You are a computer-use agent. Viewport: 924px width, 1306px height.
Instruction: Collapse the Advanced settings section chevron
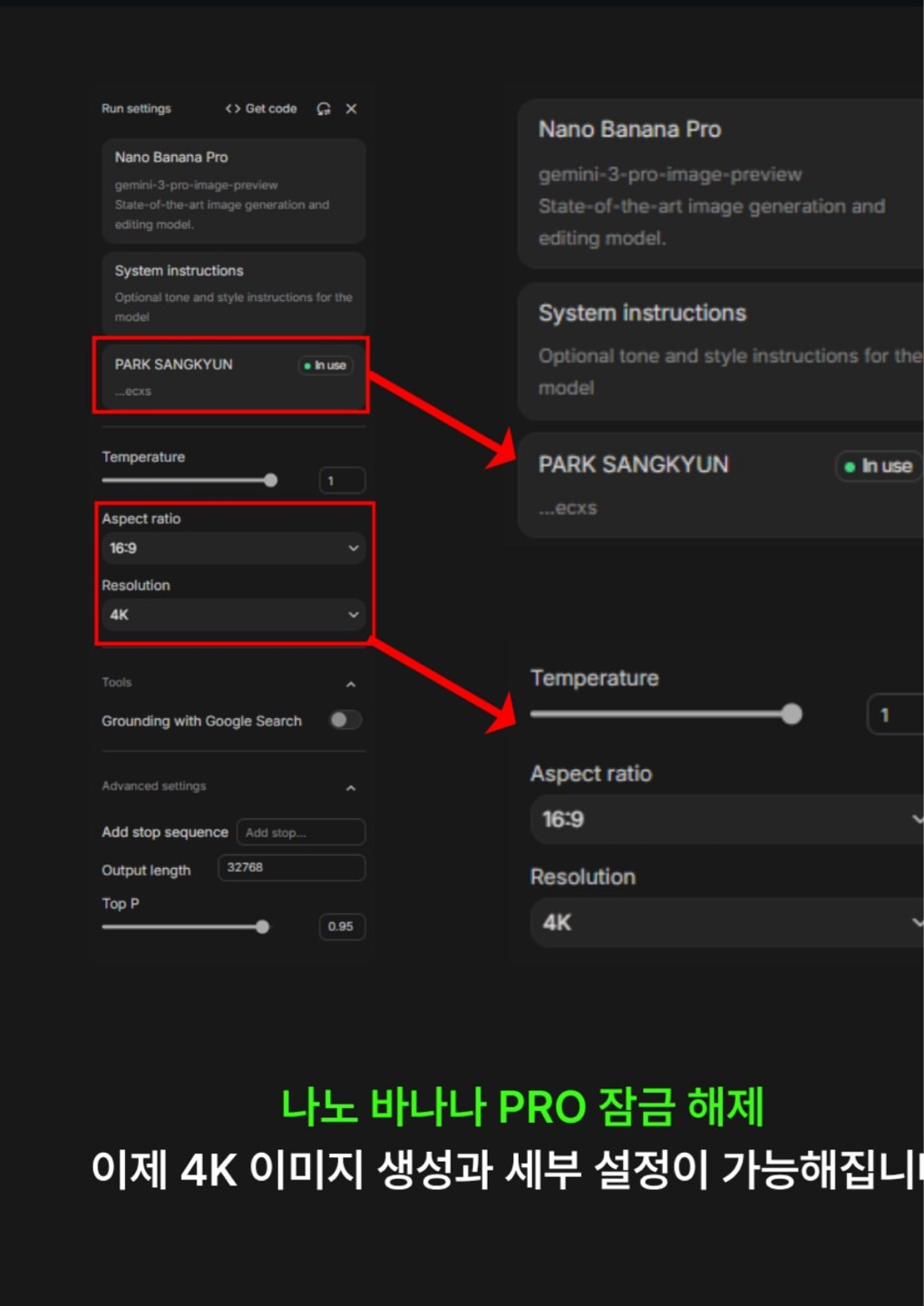(x=351, y=787)
